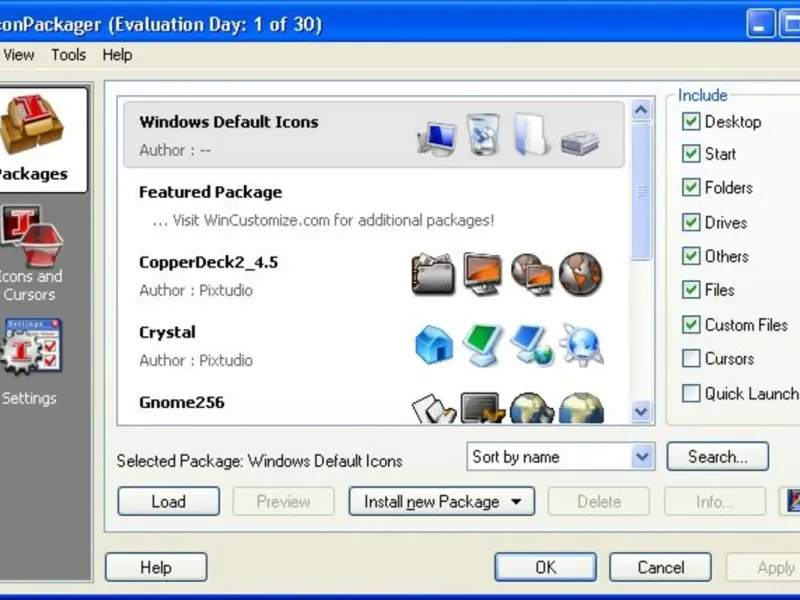Image resolution: width=800 pixels, height=600 pixels.
Task: Click the recycle bin icon in Windows Default Icons
Action: (483, 134)
